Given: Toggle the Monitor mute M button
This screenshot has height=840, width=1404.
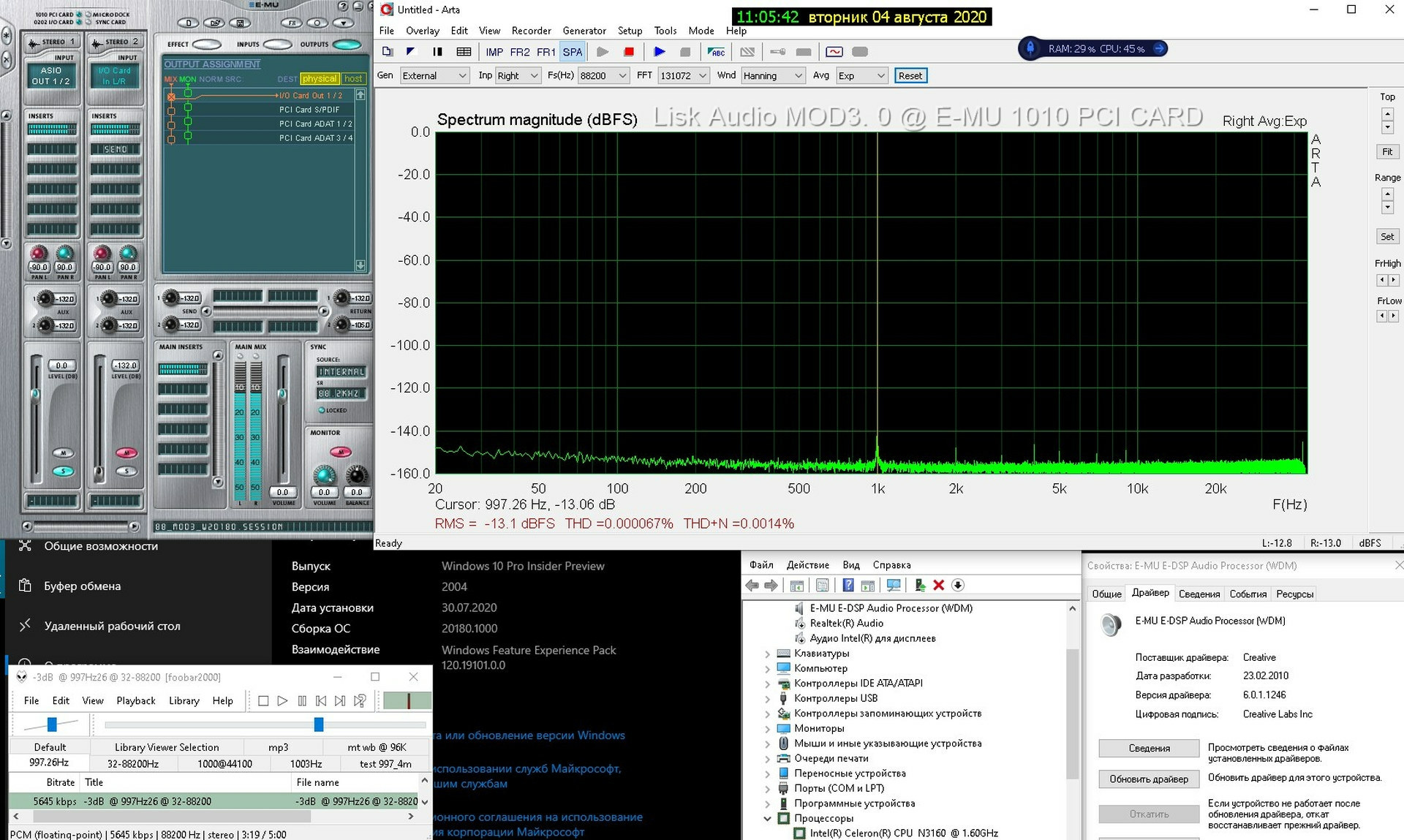Looking at the screenshot, I should coord(340,452).
